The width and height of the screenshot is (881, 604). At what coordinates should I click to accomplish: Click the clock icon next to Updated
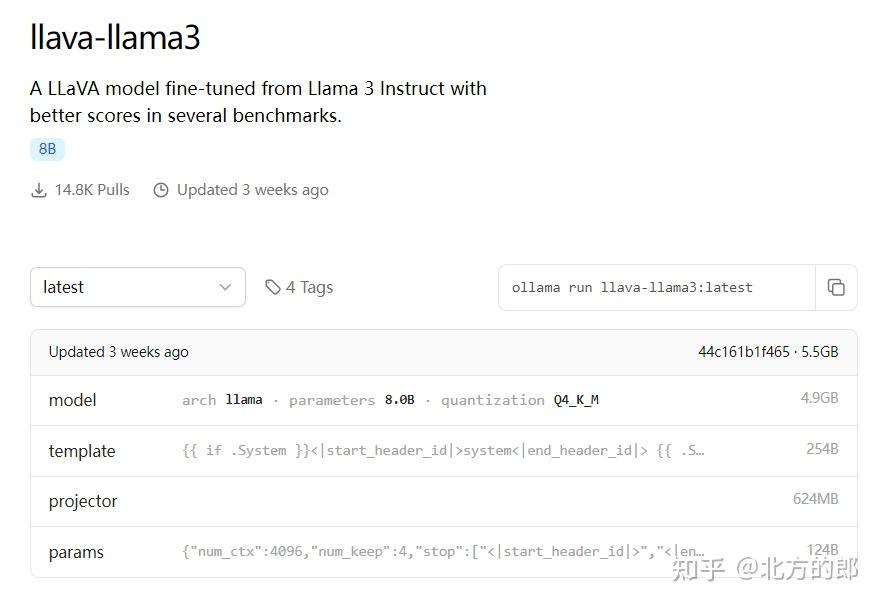click(x=161, y=189)
